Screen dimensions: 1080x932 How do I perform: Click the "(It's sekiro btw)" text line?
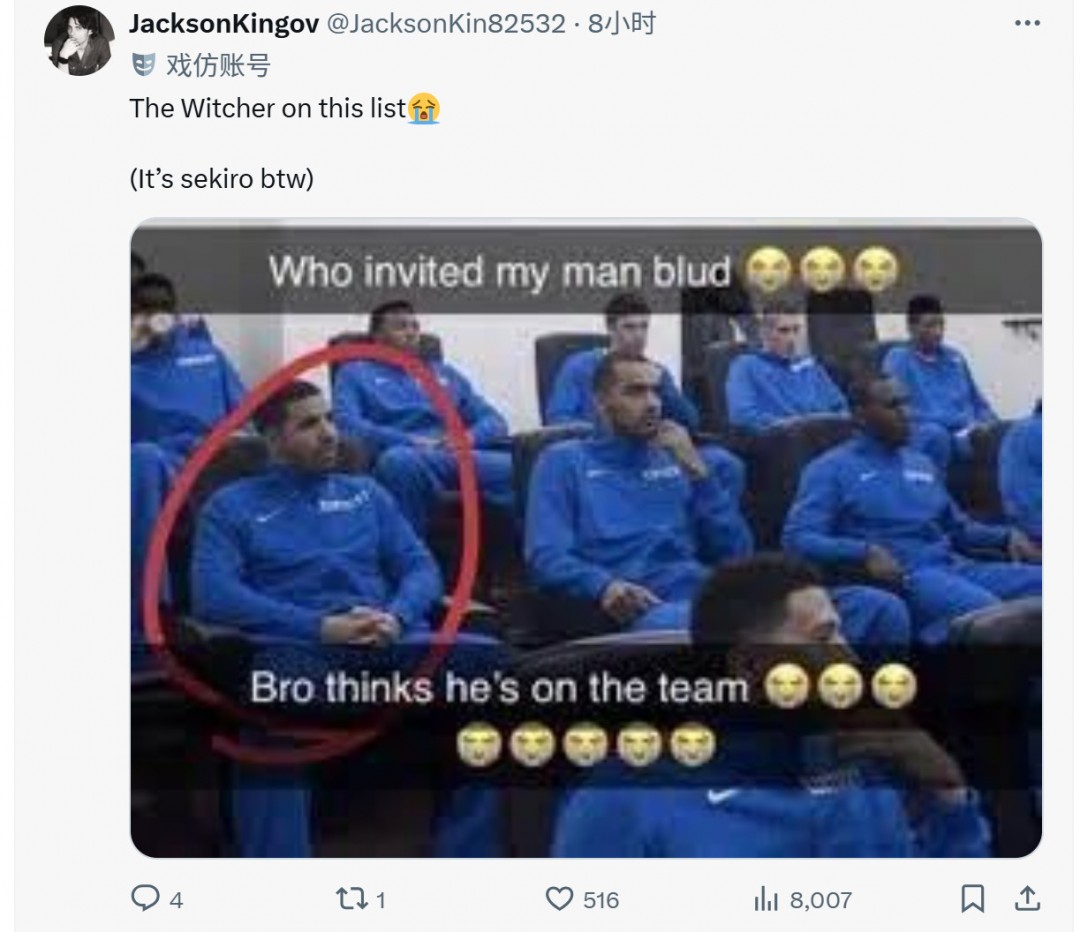pos(222,179)
